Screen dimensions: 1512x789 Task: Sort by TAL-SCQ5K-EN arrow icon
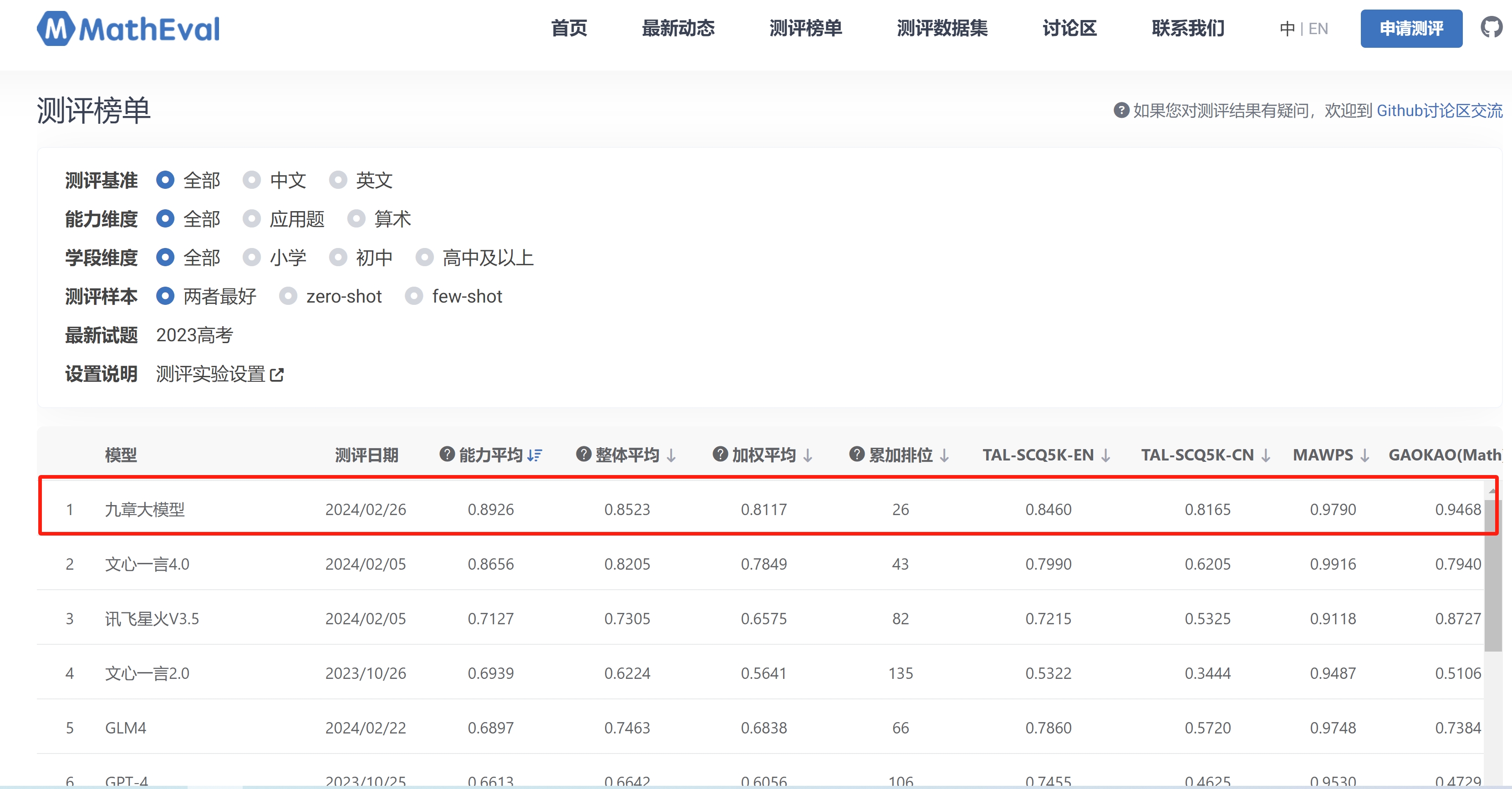tap(1106, 455)
